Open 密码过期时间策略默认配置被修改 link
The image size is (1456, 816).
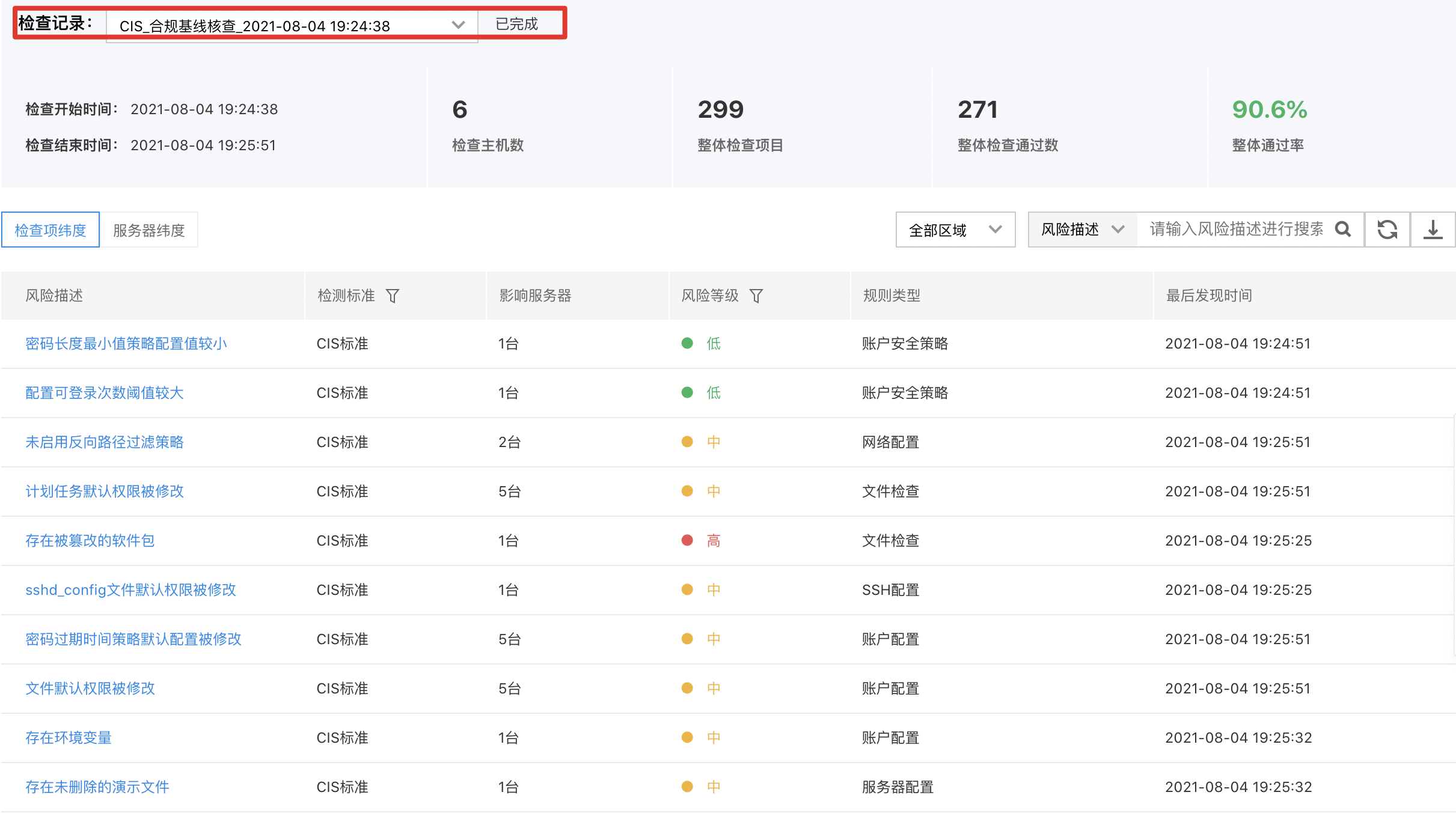(133, 639)
